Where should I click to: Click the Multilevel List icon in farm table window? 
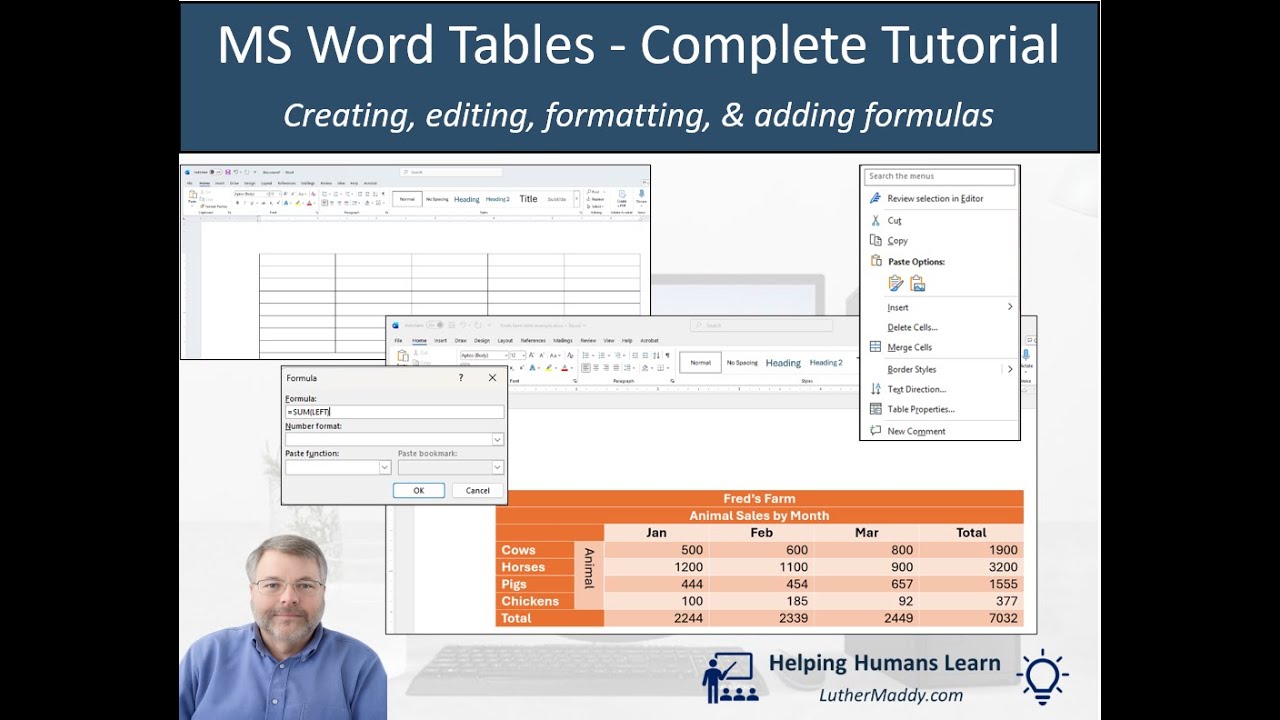618,355
